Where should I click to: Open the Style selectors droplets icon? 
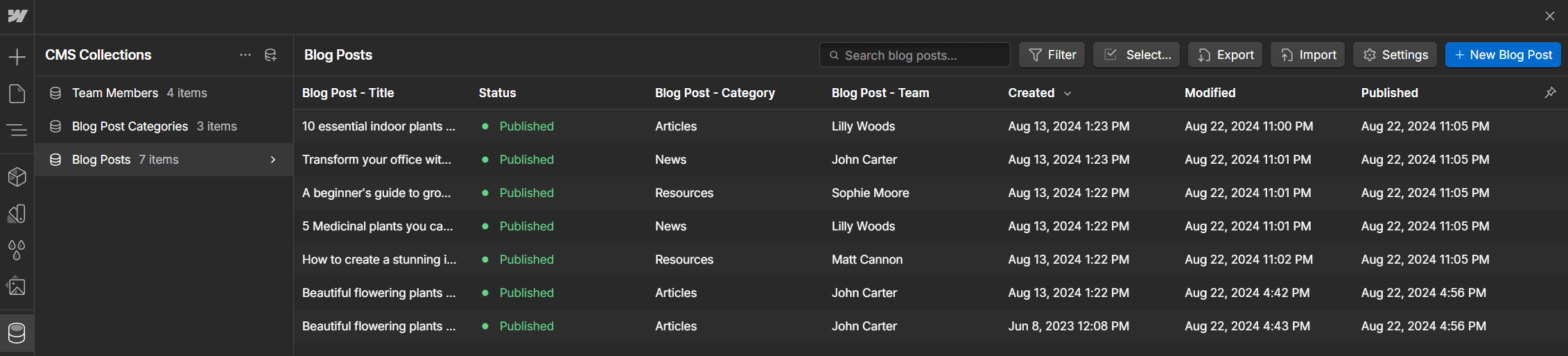(x=17, y=250)
